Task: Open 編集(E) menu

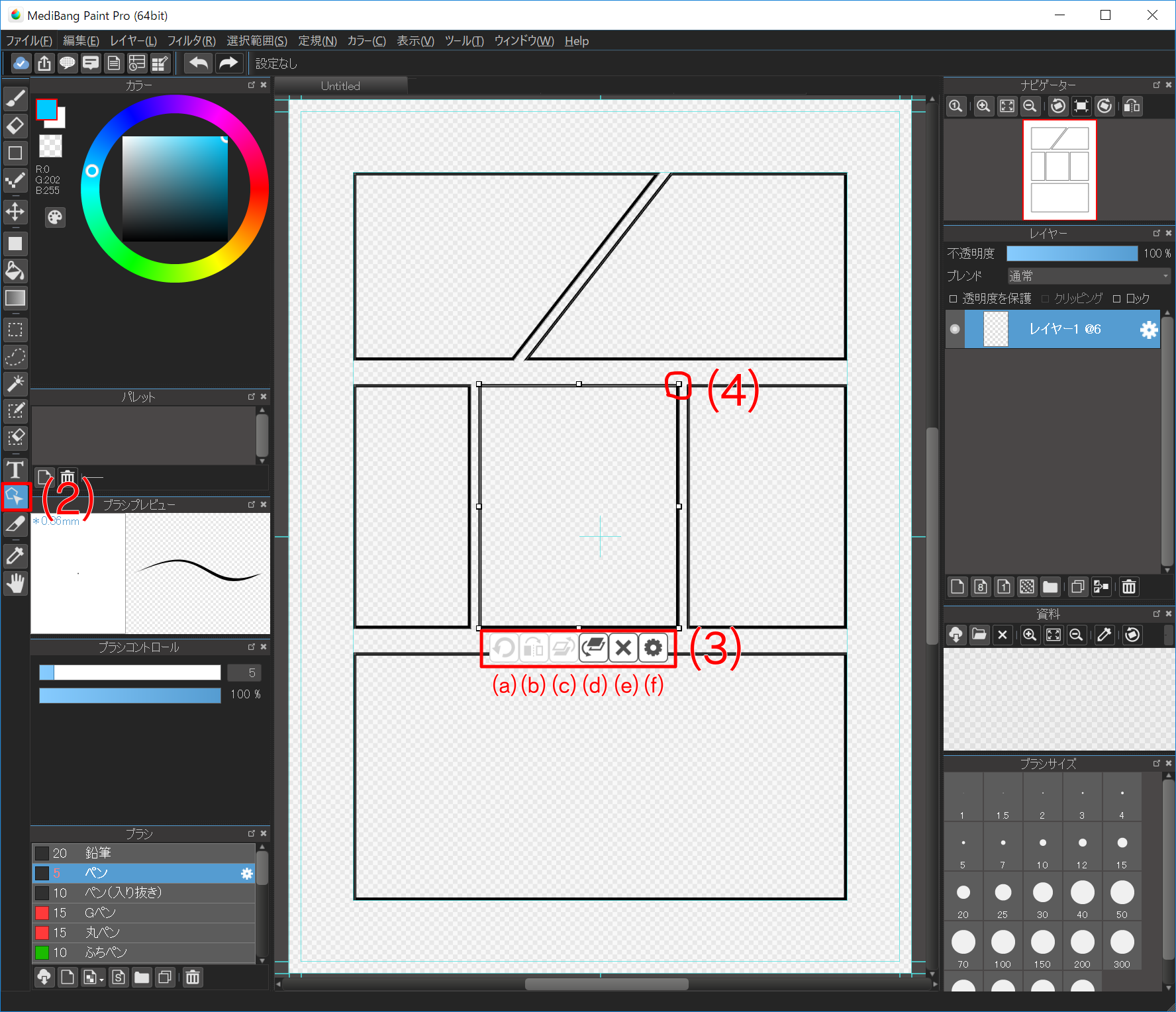Action: [x=81, y=41]
